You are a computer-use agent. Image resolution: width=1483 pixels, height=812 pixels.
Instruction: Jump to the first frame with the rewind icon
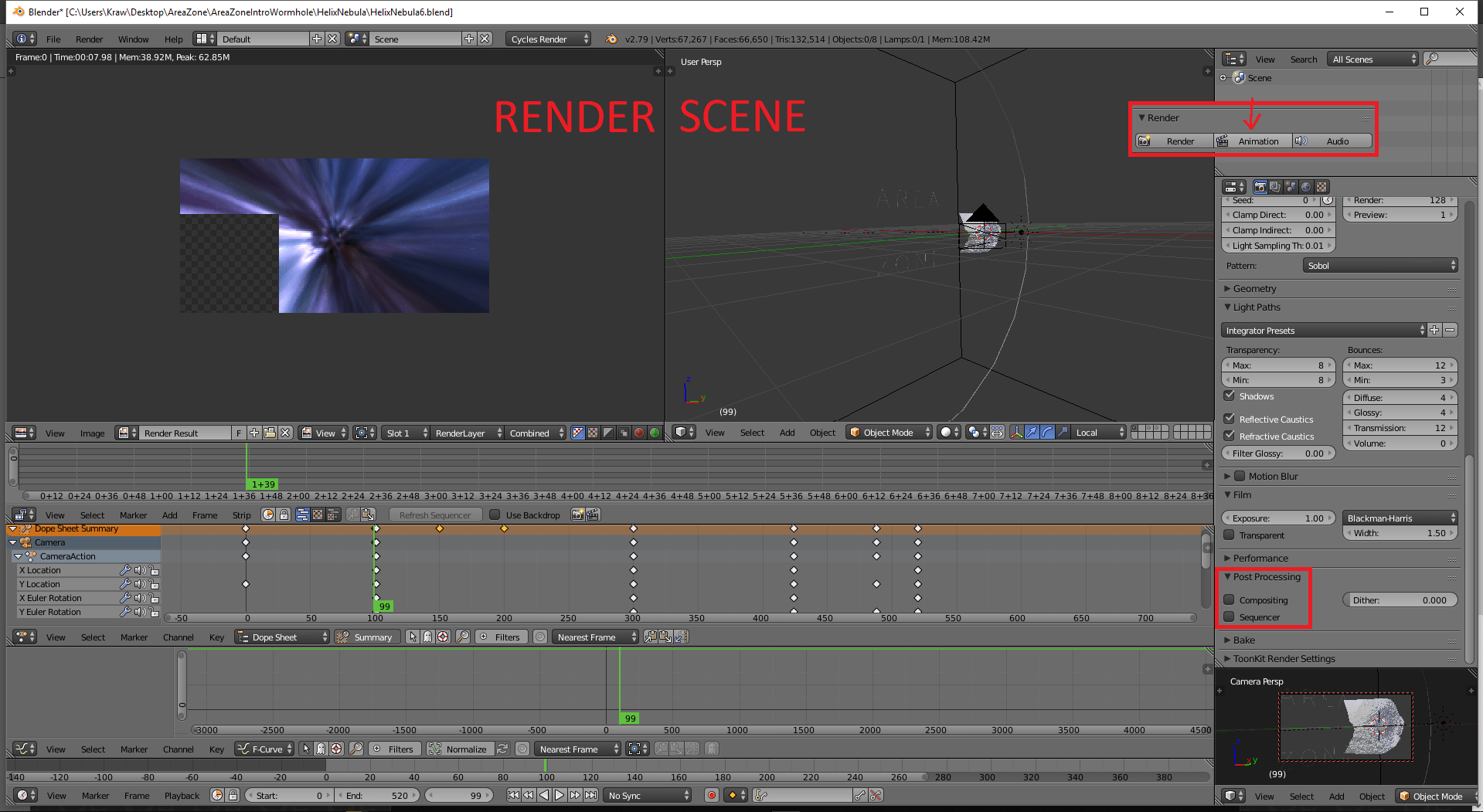tap(513, 795)
